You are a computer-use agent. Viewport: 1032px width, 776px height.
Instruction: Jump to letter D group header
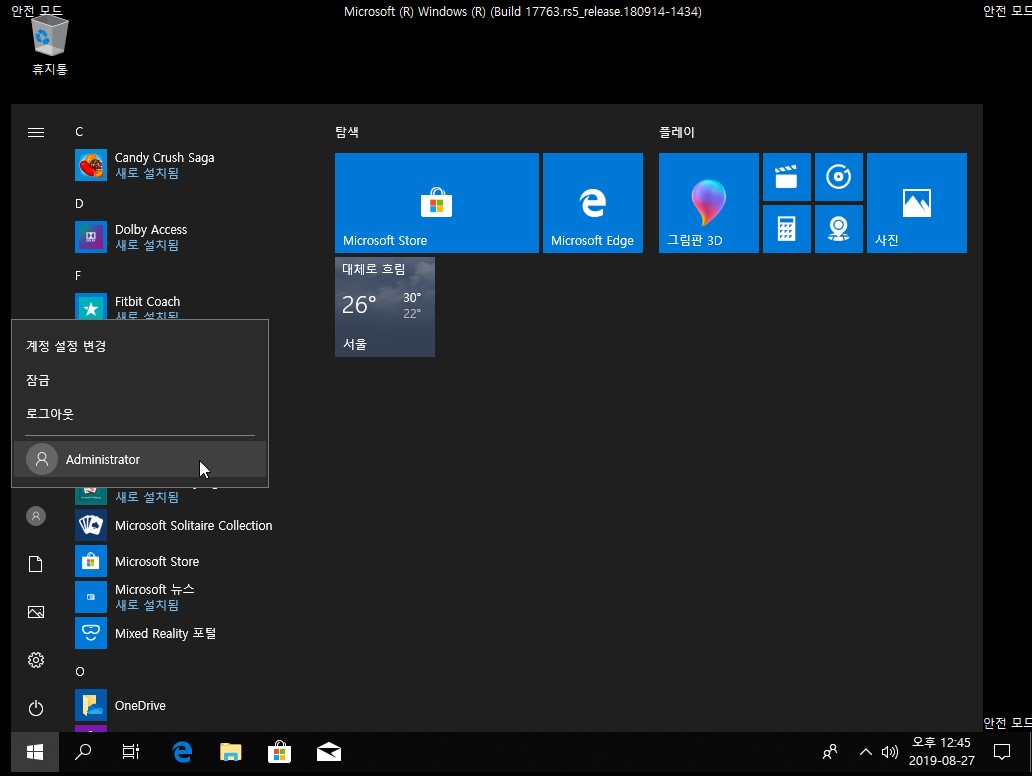point(79,203)
